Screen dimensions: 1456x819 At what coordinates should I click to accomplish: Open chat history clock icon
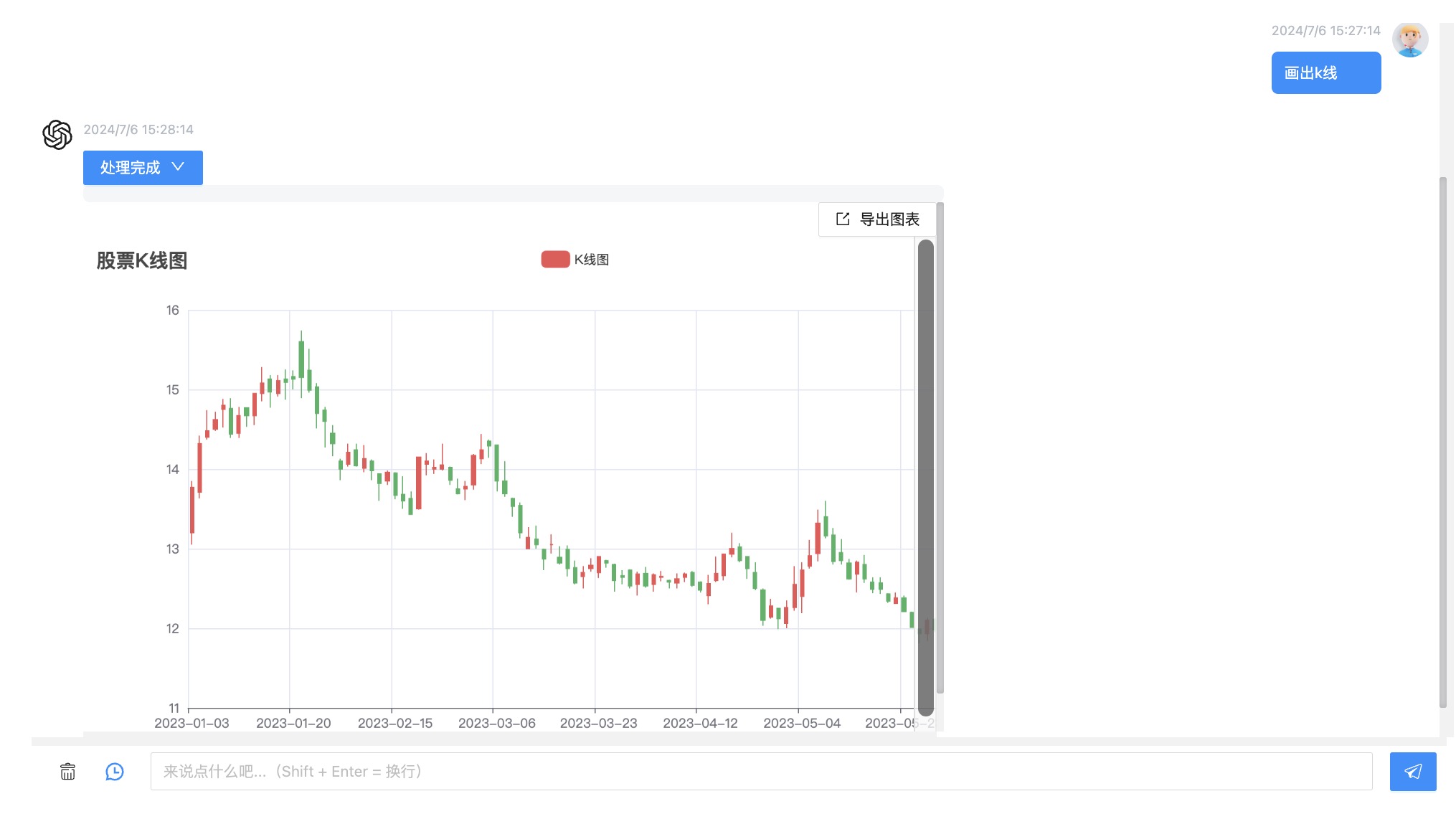(115, 772)
